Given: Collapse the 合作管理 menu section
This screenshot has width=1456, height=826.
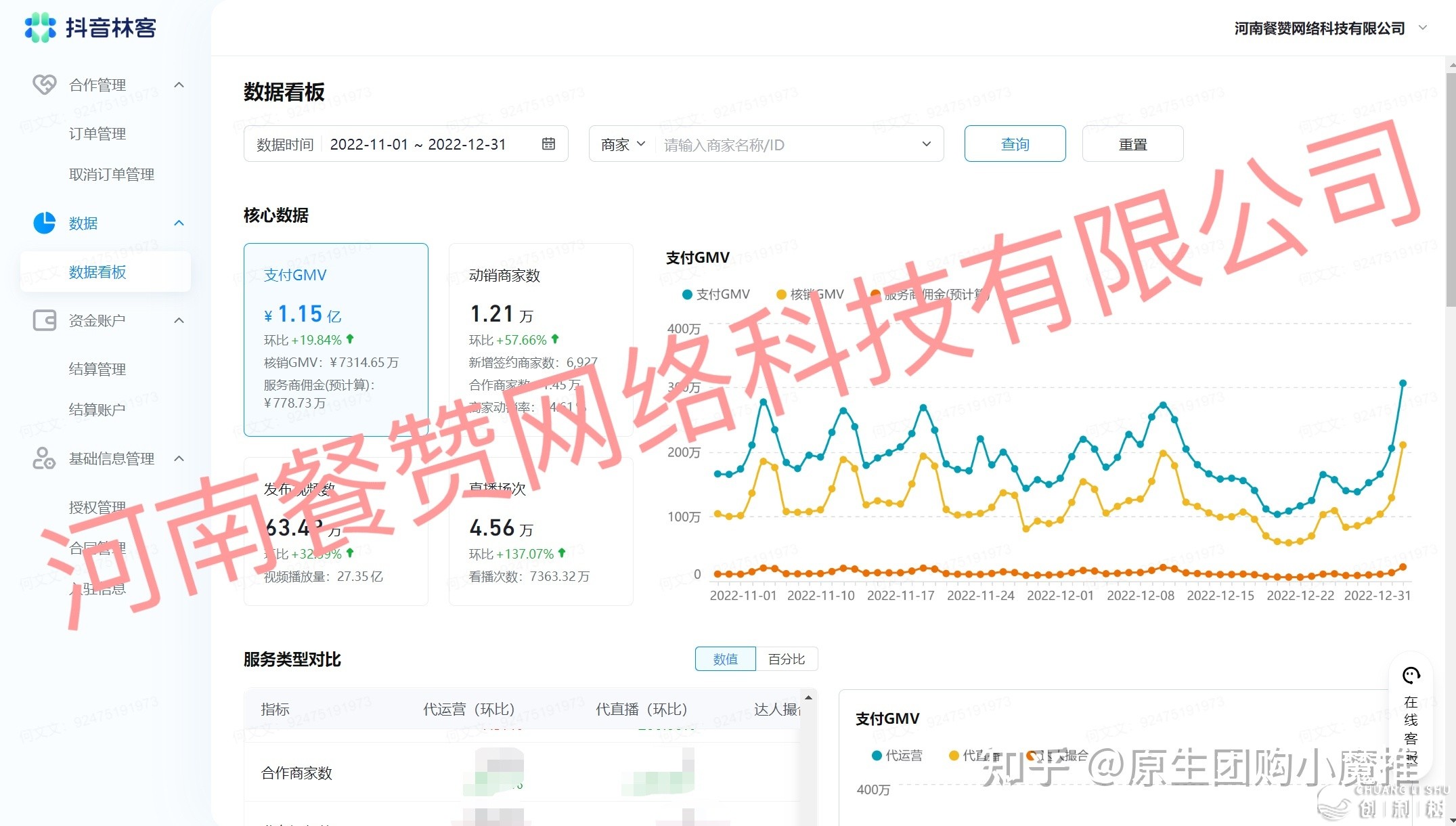Looking at the screenshot, I should coord(179,85).
